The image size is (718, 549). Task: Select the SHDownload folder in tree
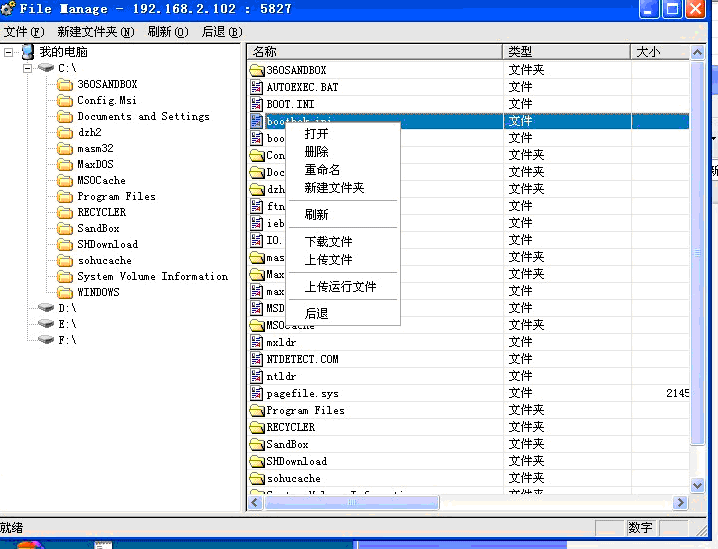(107, 245)
